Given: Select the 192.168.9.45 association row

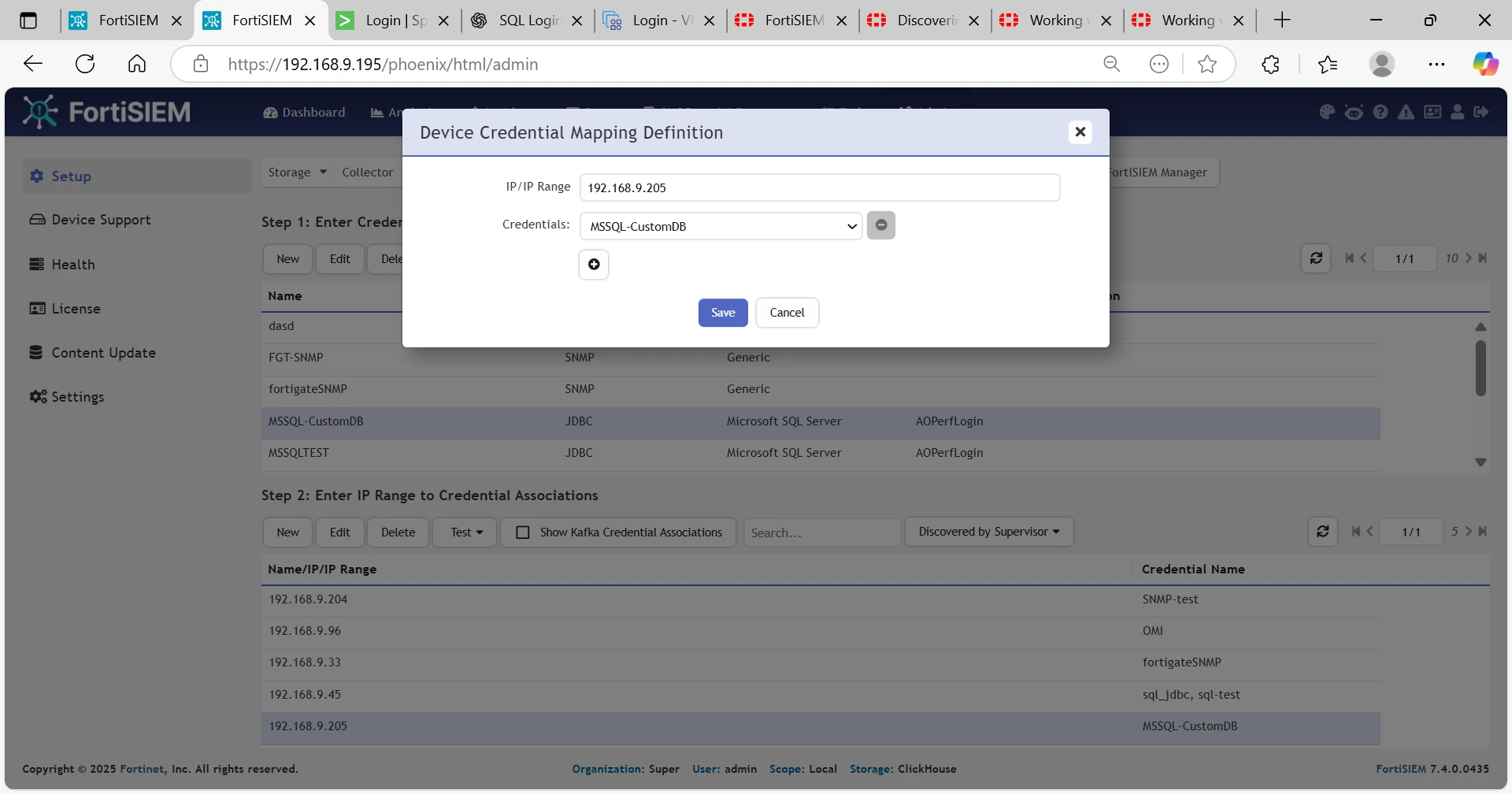Looking at the screenshot, I should tap(821, 695).
